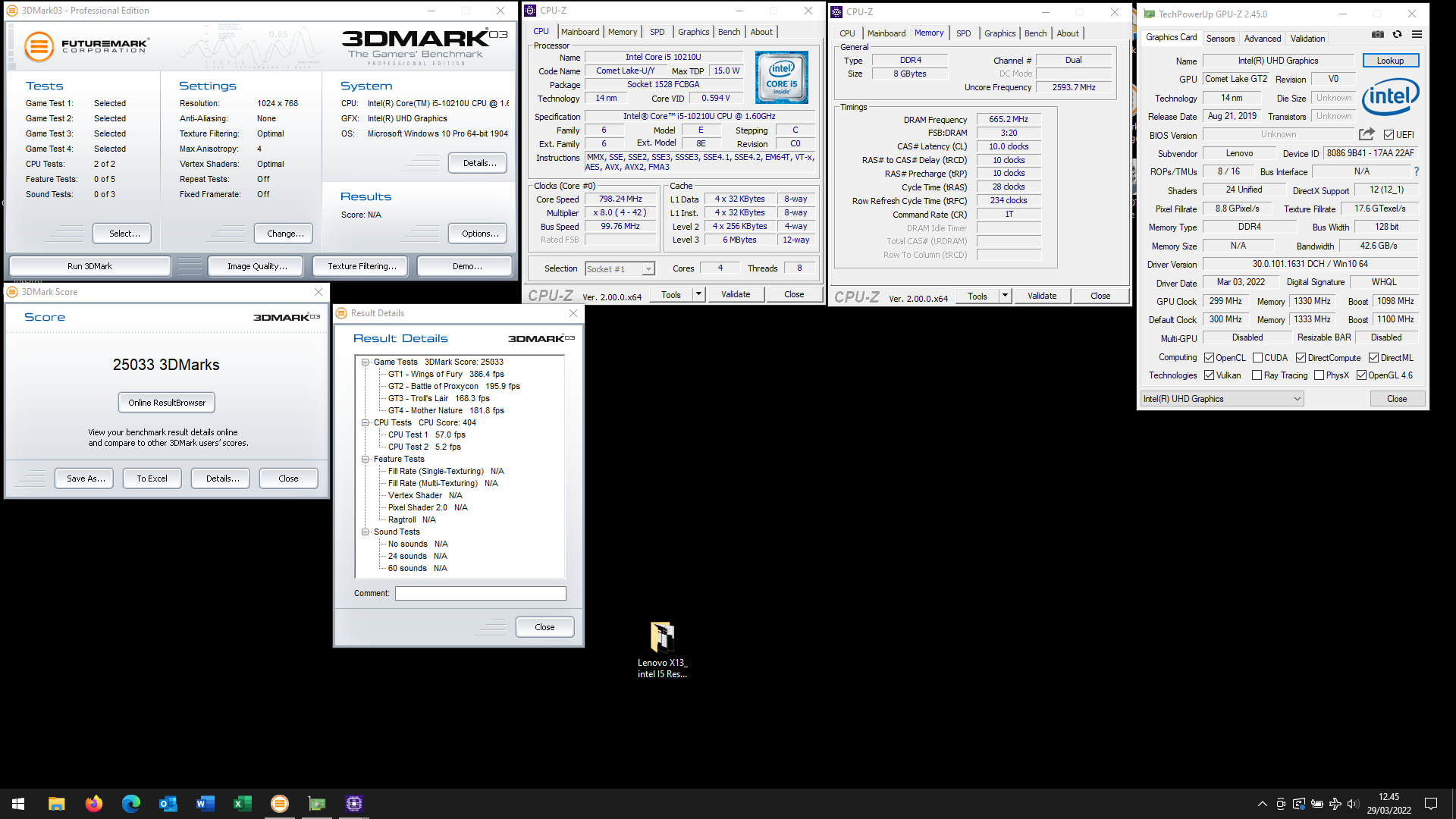Image resolution: width=1456 pixels, height=819 pixels.
Task: Click the taskbar clock showing 12.45
Action: [x=1389, y=804]
